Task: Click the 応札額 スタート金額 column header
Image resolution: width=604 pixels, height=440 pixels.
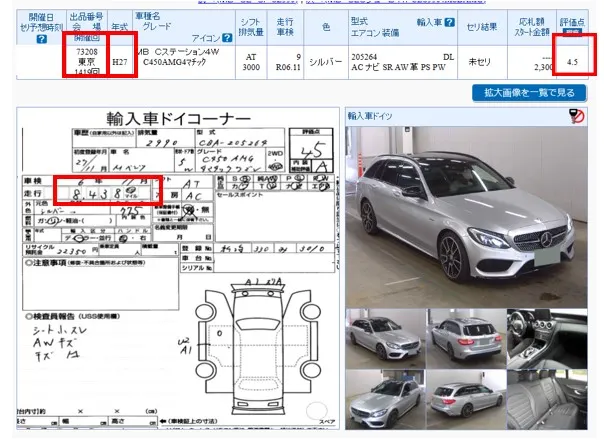Action: 532,27
